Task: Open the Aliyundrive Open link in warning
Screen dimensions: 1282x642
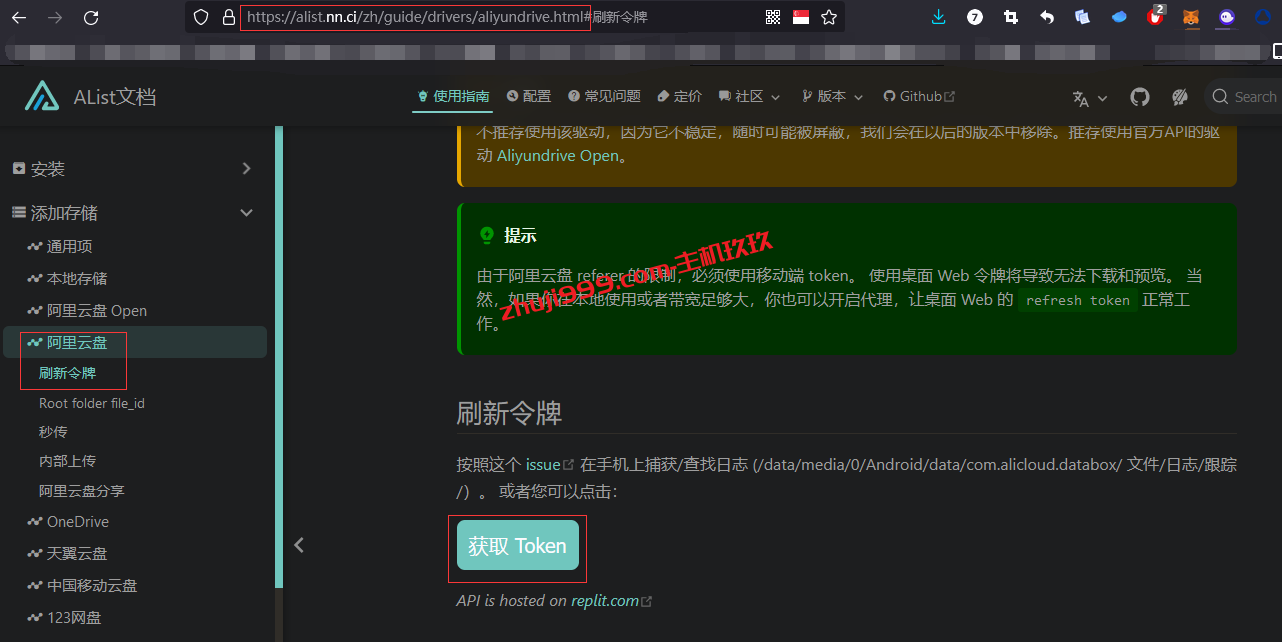Action: point(558,156)
